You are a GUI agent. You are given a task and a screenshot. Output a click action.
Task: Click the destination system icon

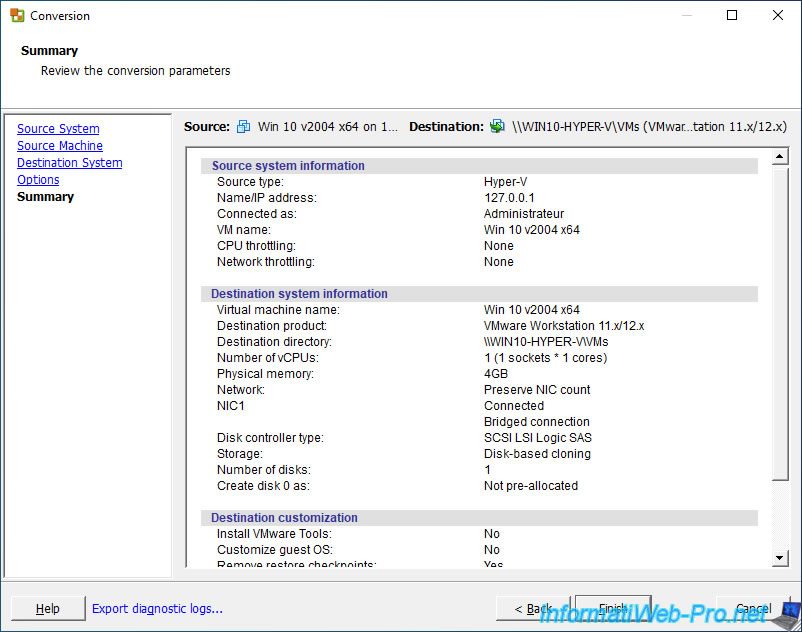(497, 126)
